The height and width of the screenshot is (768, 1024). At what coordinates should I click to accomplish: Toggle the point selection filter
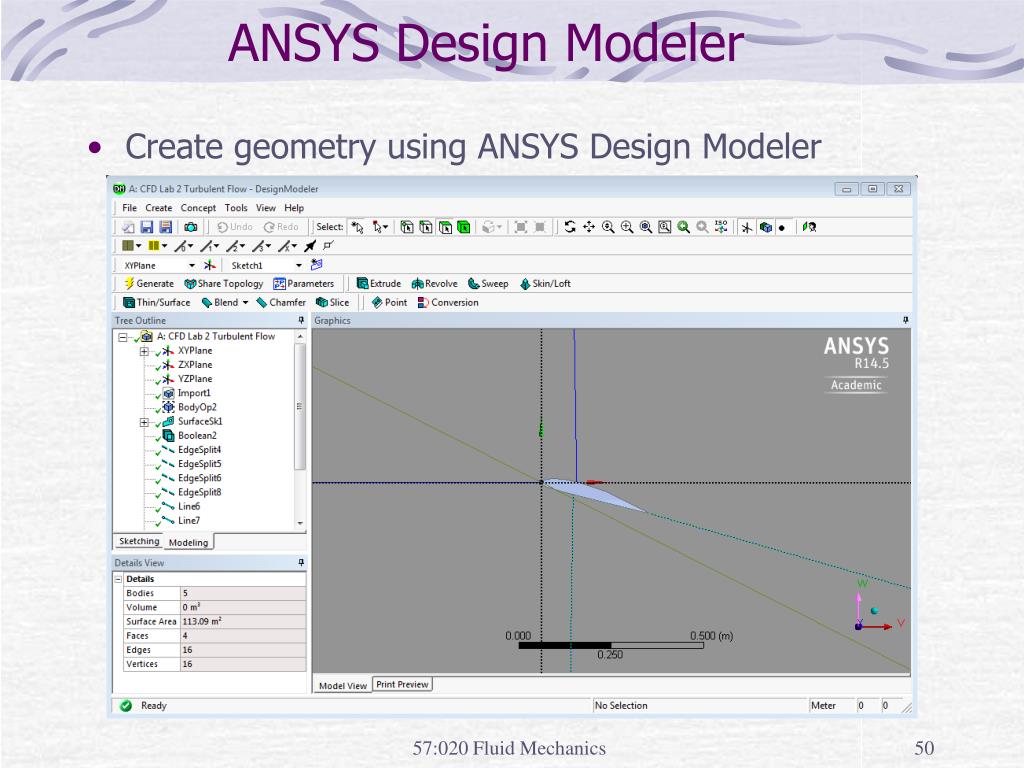(x=407, y=227)
